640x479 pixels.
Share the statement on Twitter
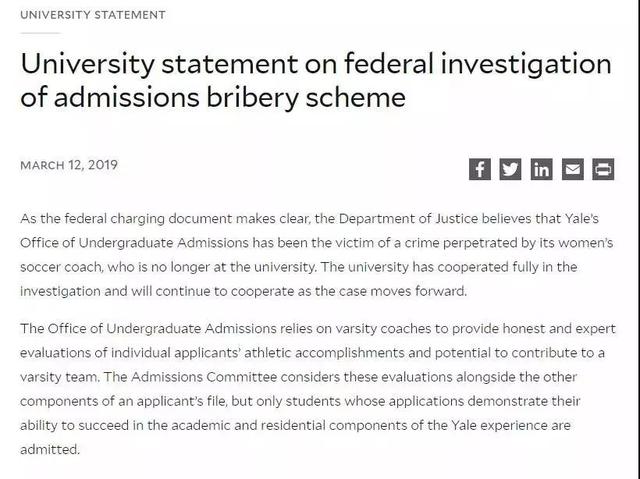(511, 168)
